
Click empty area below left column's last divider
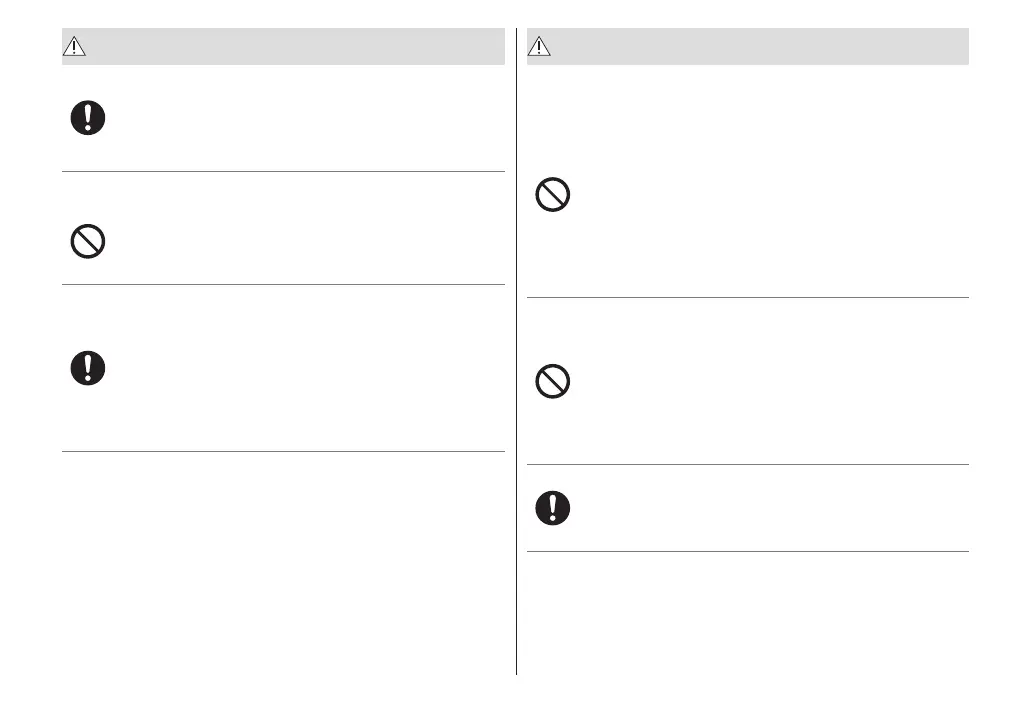point(283,560)
